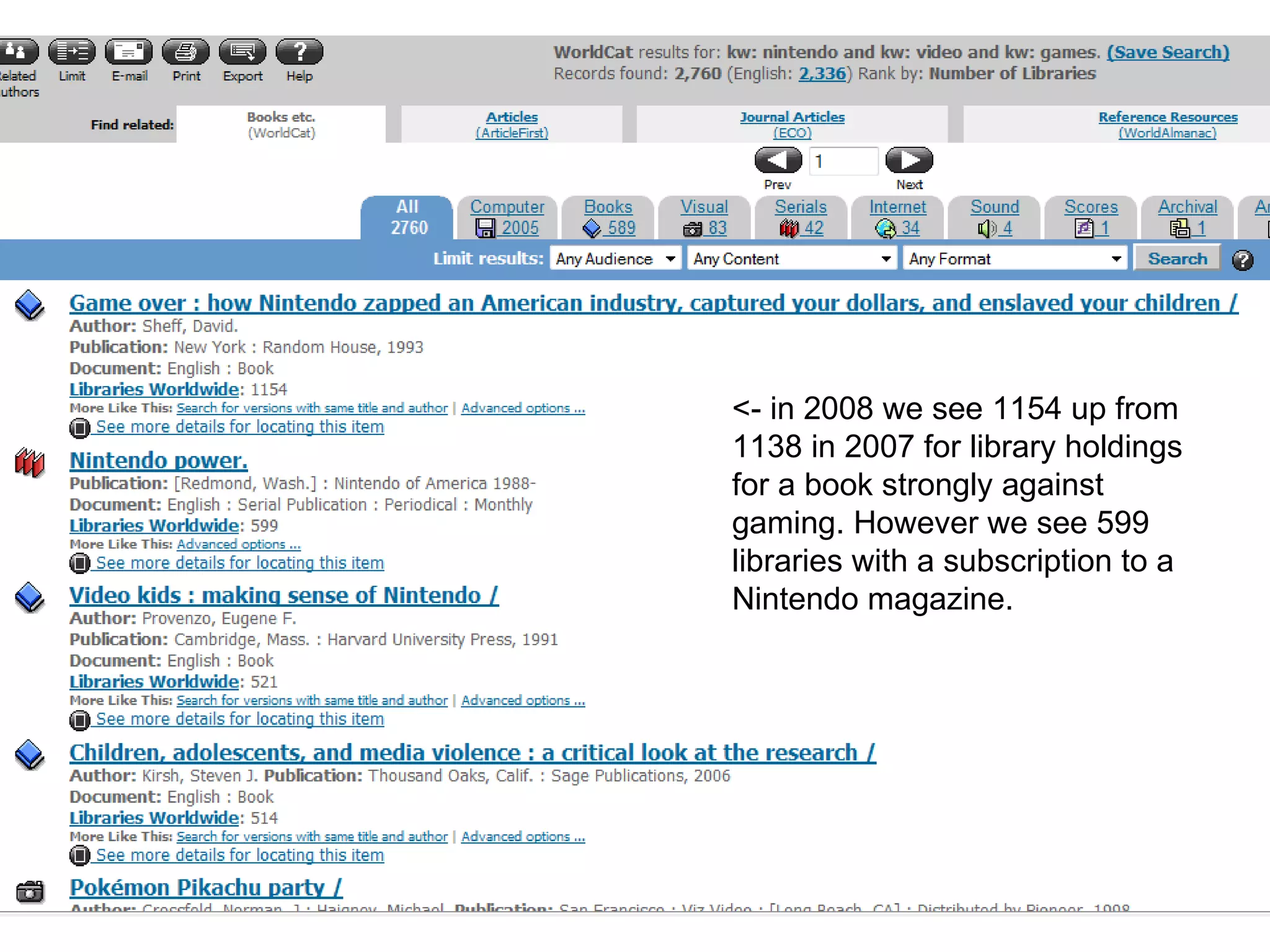Open Children, adolescents, and media violence title
1270x952 pixels.
473,752
